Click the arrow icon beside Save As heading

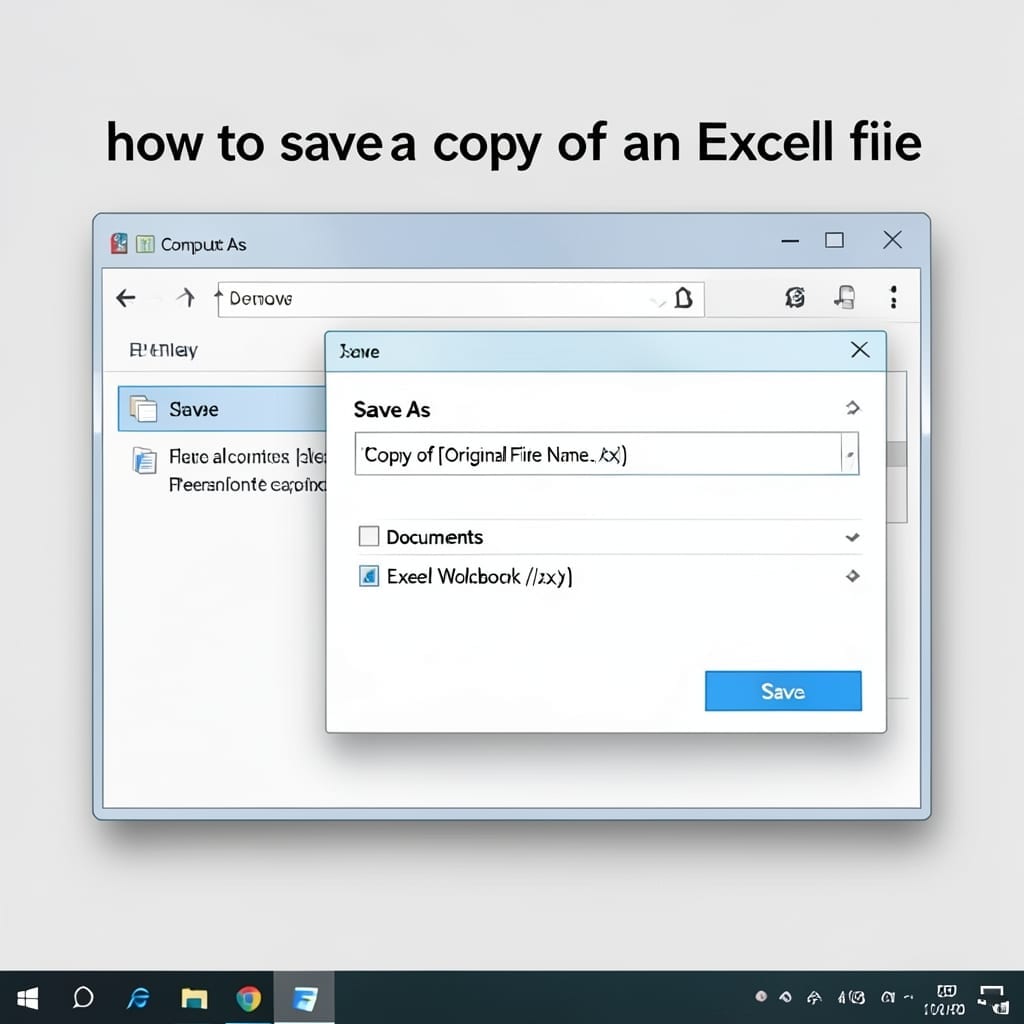(852, 408)
